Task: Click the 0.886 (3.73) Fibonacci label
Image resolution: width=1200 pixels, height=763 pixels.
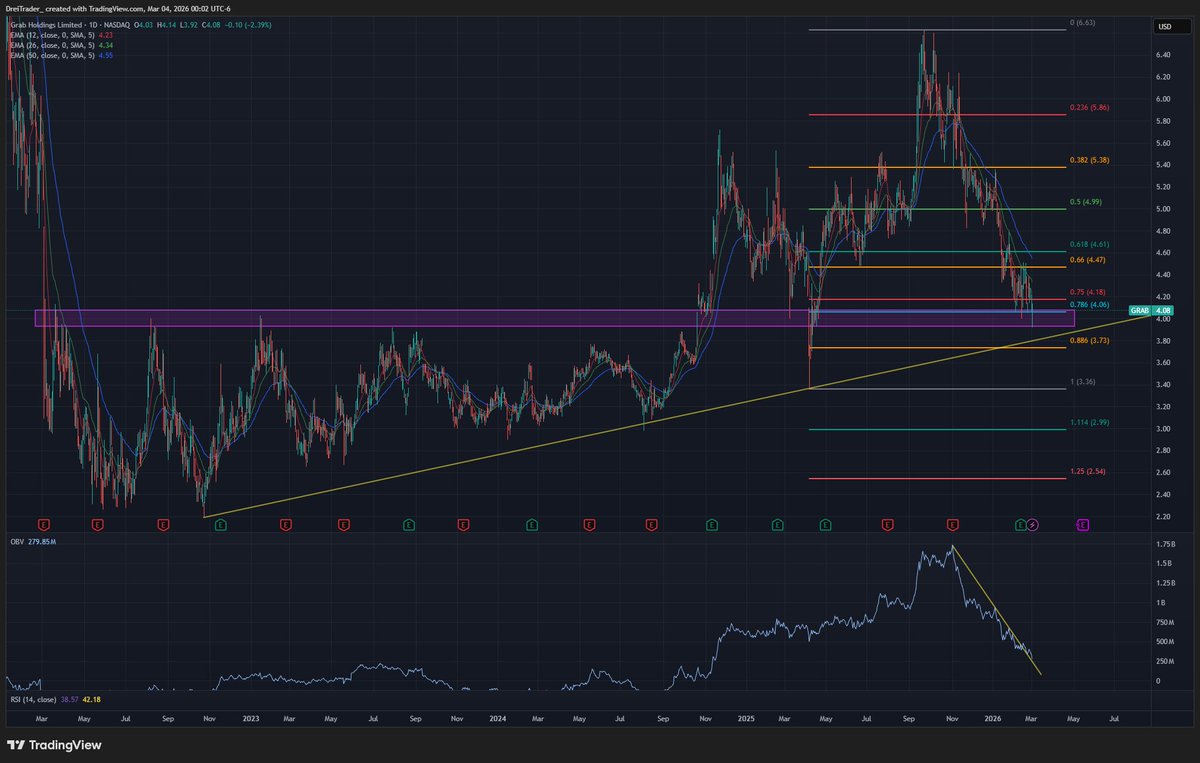Action: coord(1091,341)
